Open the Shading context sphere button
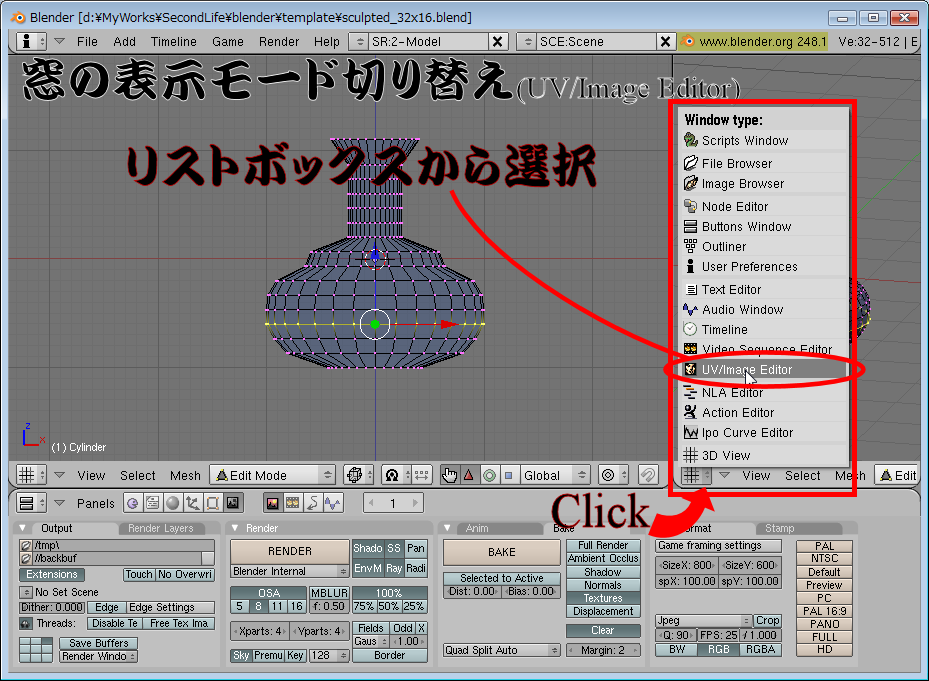Screen dimensions: 929x681 (x=172, y=503)
